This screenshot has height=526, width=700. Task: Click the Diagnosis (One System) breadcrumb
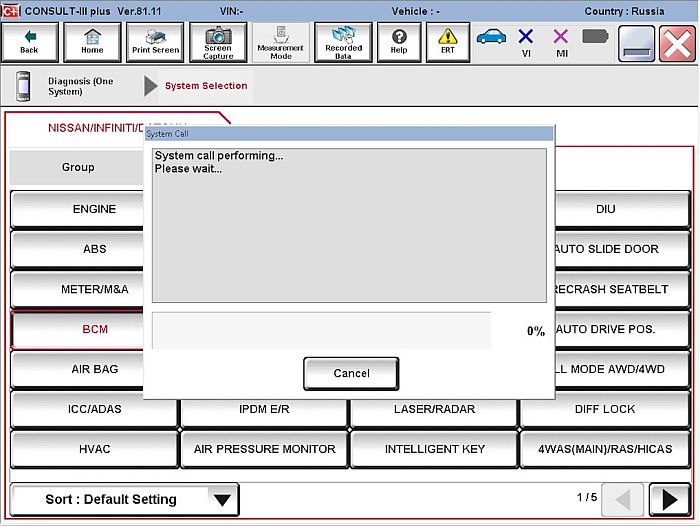coord(80,86)
